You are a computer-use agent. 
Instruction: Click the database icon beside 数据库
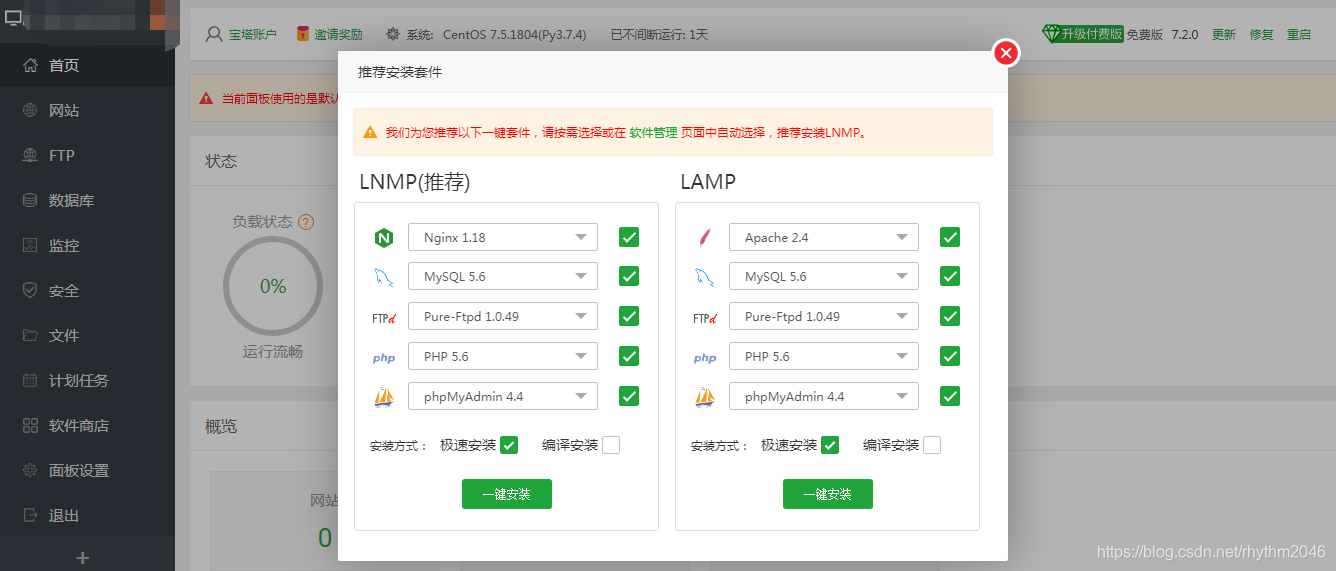coord(30,200)
